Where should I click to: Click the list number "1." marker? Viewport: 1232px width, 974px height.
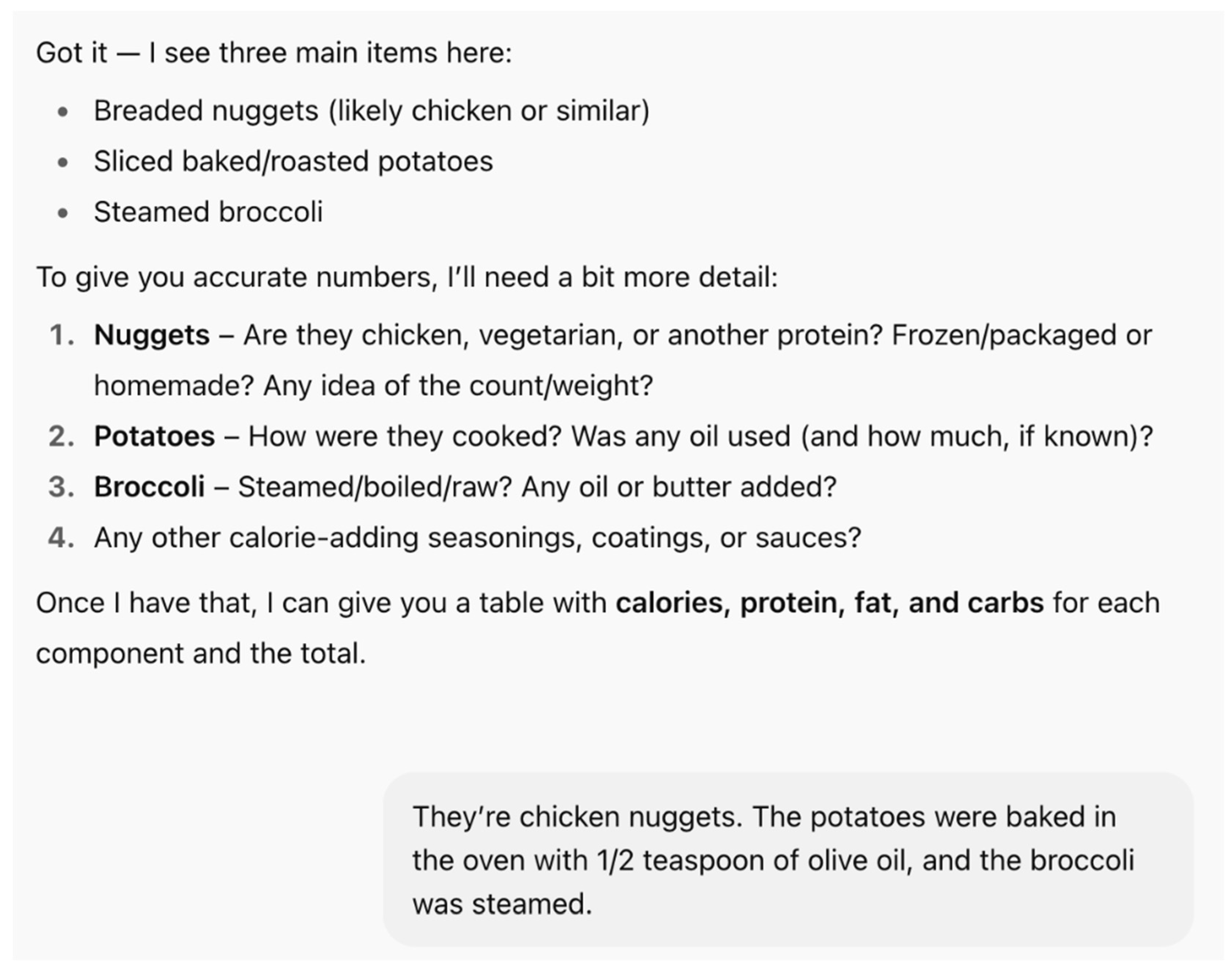(62, 335)
